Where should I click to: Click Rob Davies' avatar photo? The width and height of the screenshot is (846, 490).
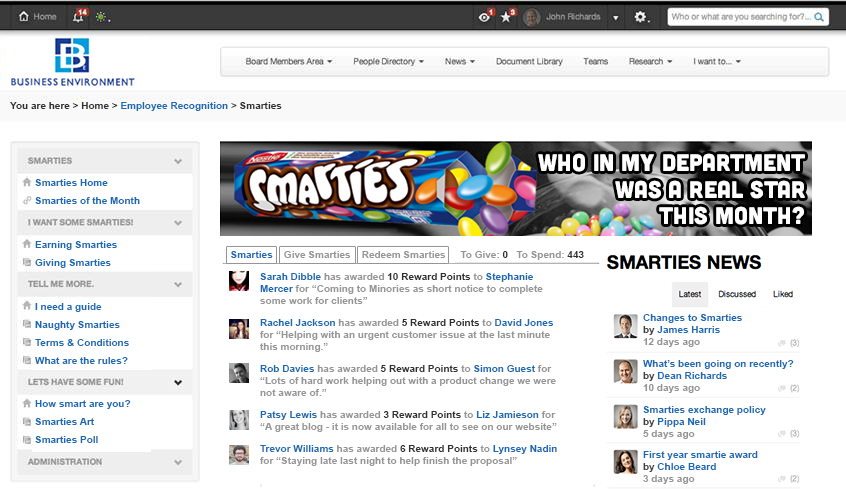(239, 373)
